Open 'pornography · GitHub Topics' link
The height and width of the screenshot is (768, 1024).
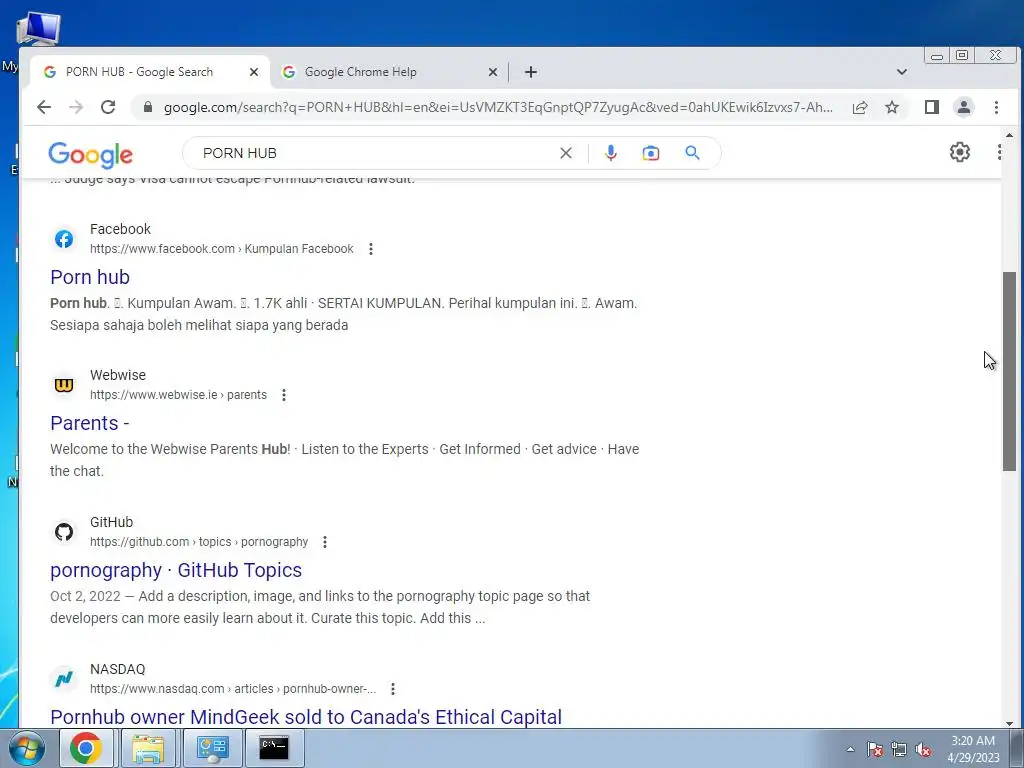click(x=176, y=570)
